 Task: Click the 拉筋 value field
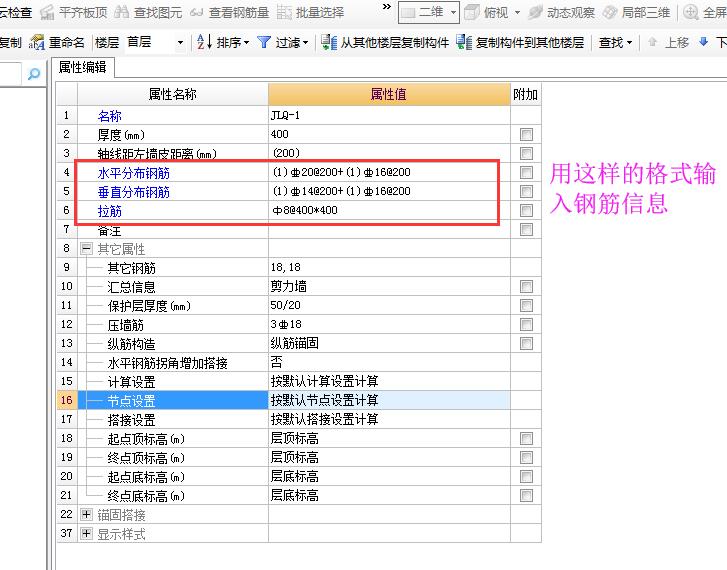click(x=389, y=211)
